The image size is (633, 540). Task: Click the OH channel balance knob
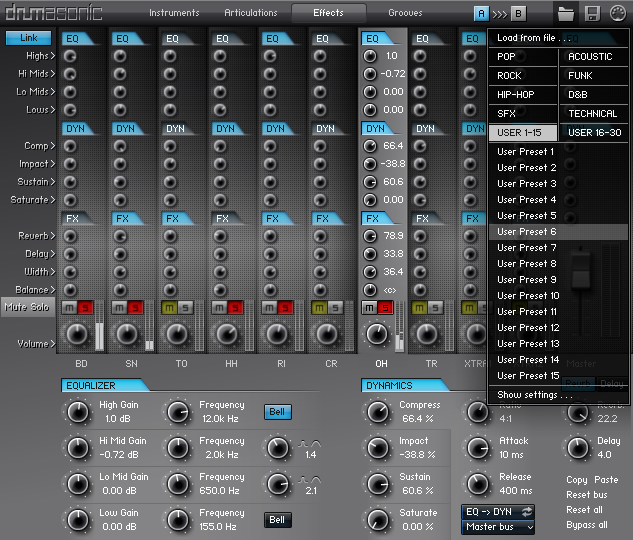click(370, 290)
